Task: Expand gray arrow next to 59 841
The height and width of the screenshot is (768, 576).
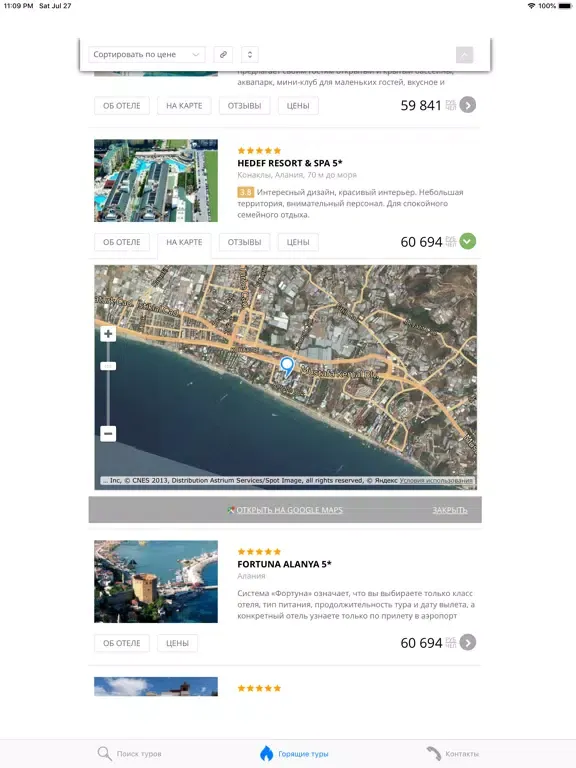Action: click(468, 105)
